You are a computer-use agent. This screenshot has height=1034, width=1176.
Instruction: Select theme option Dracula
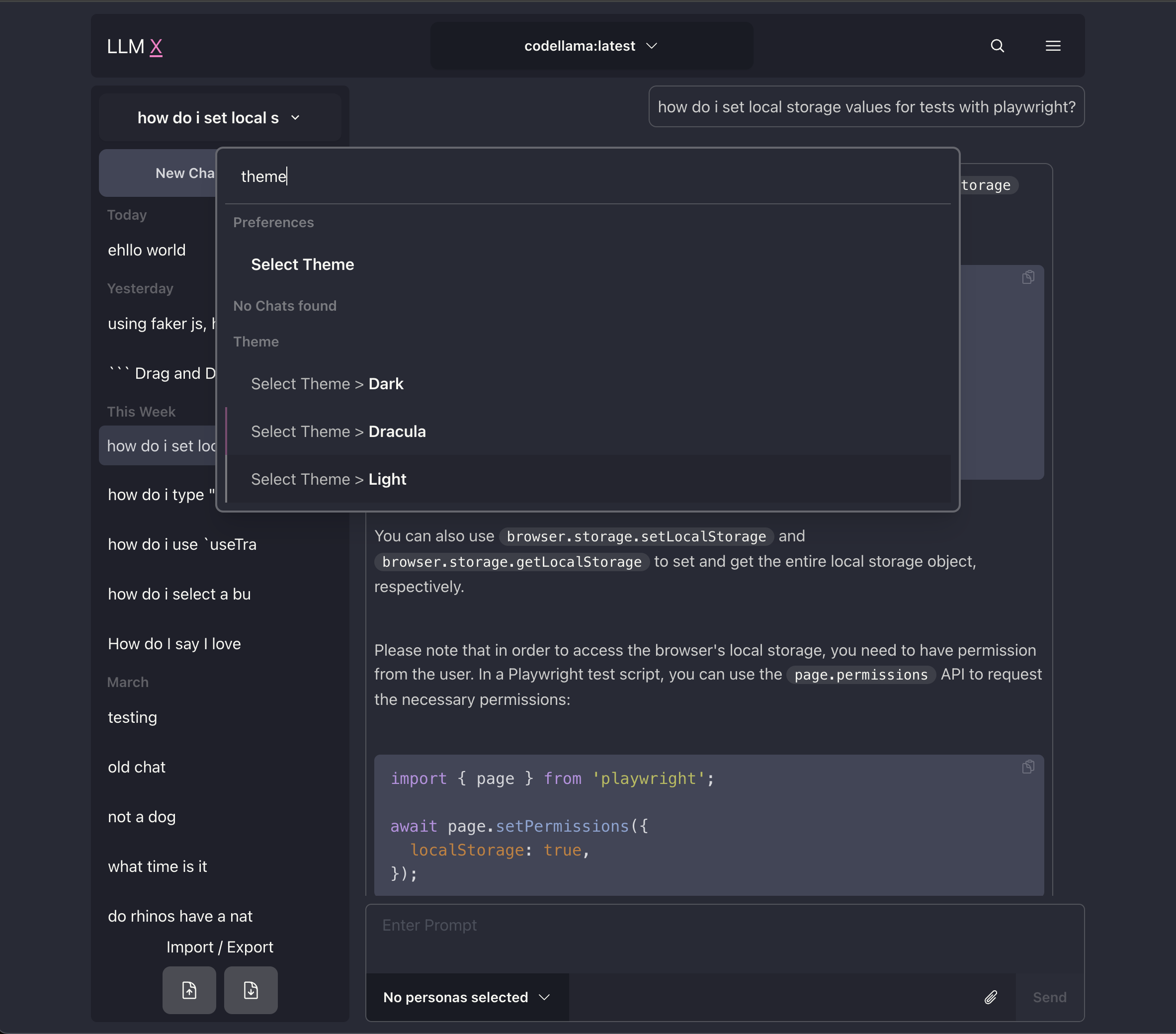point(338,431)
